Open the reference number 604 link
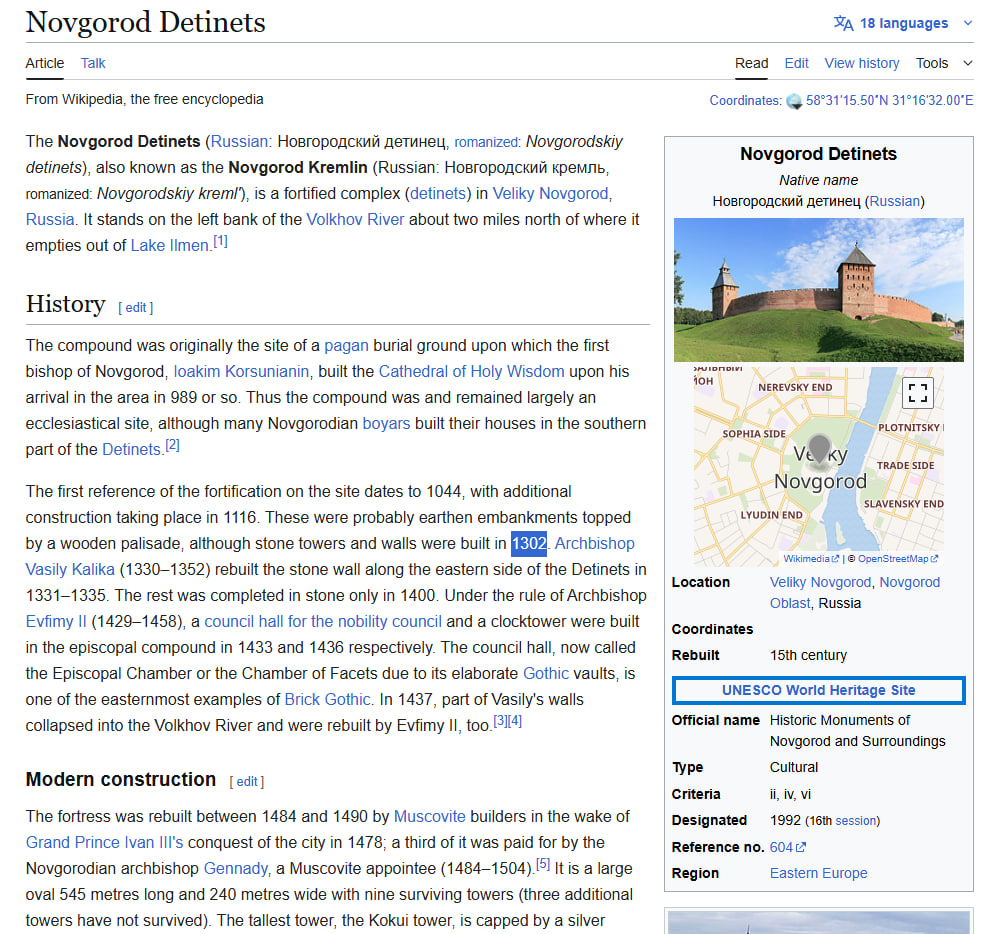 [x=781, y=847]
